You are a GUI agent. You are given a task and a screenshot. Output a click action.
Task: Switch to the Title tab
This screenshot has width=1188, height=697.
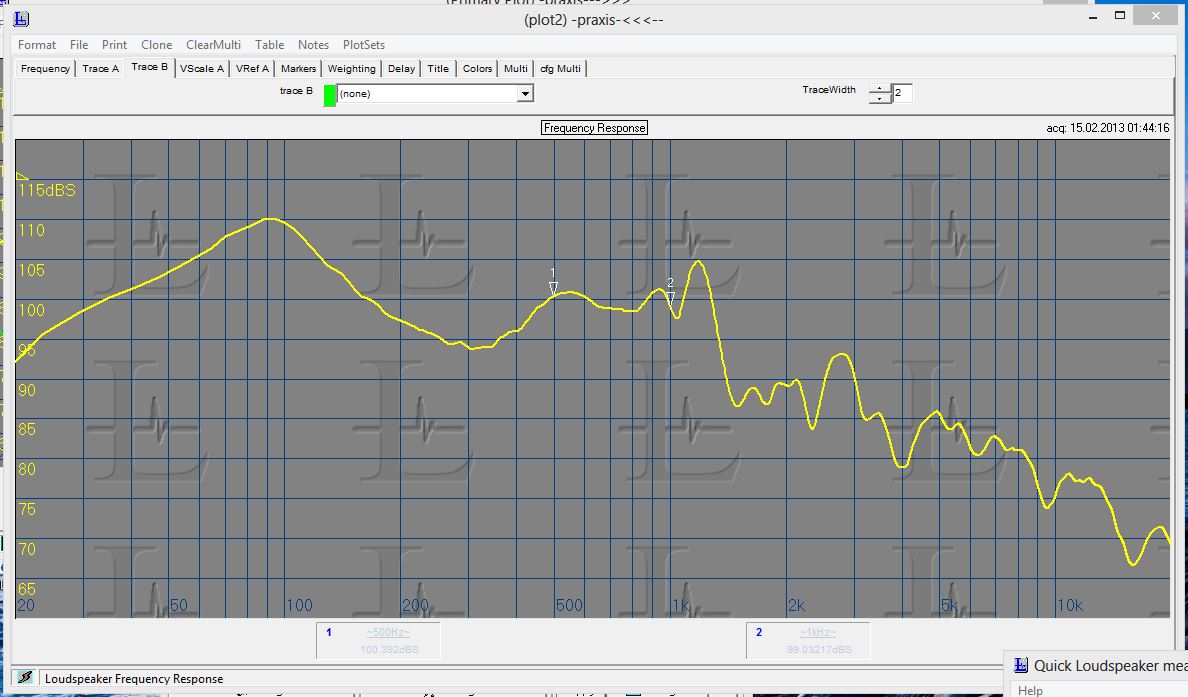click(438, 68)
